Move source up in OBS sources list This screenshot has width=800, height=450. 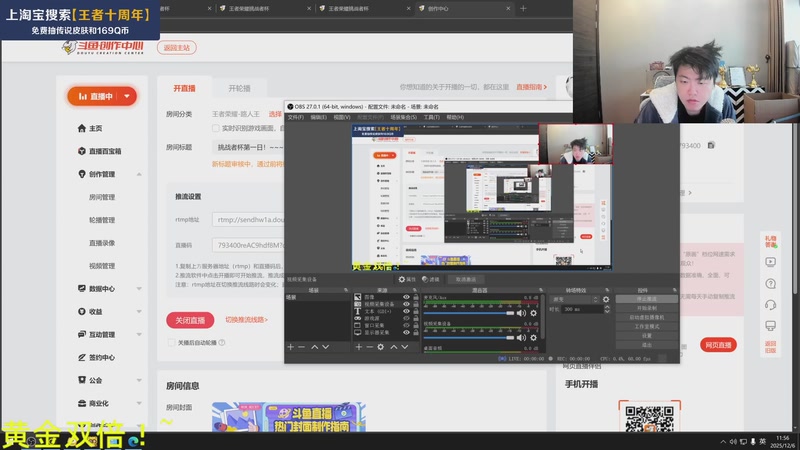[393, 347]
